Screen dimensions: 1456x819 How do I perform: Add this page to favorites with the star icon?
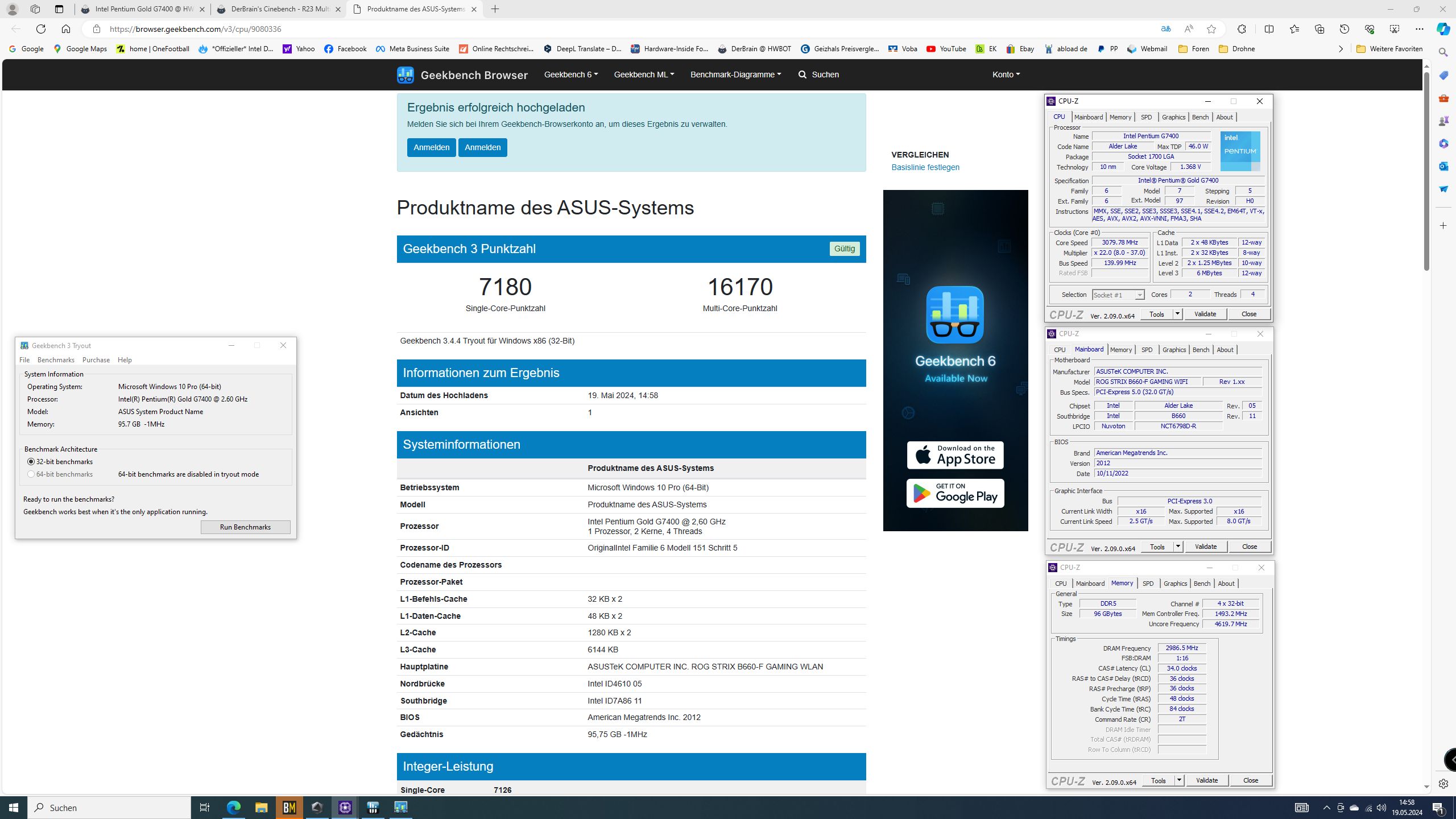[x=1211, y=29]
